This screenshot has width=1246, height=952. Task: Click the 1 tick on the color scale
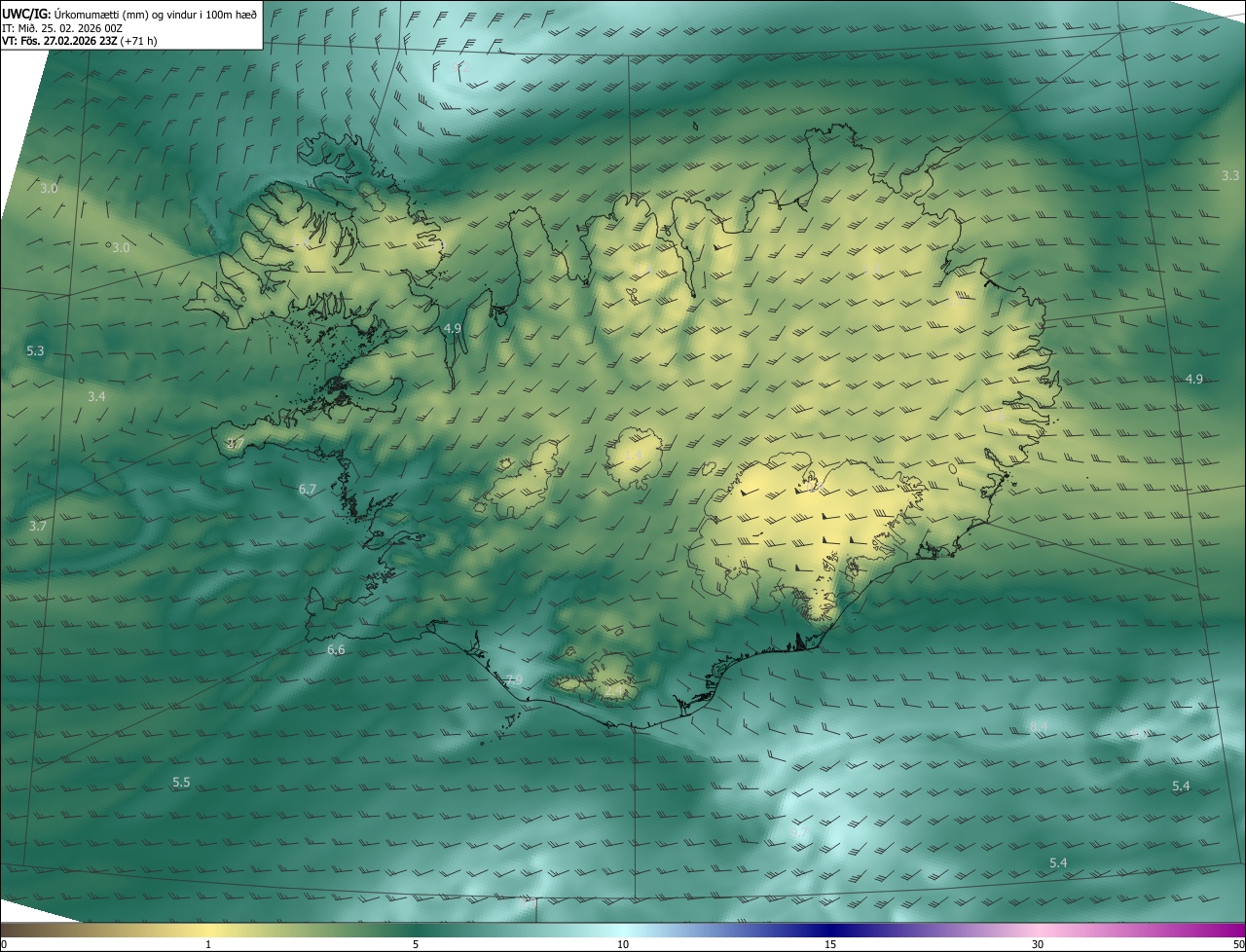[x=208, y=944]
